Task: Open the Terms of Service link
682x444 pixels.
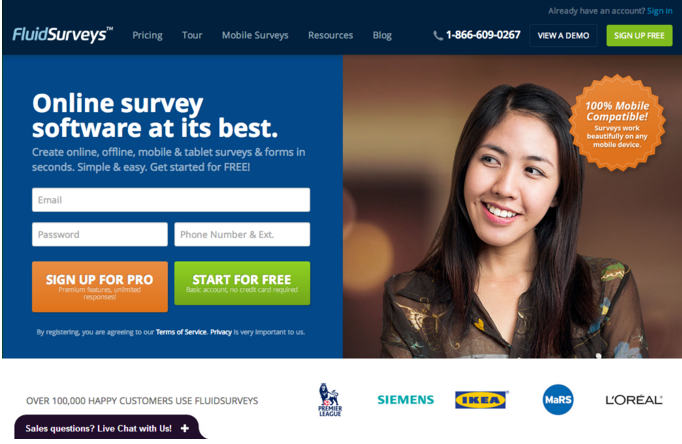Action: [181, 332]
